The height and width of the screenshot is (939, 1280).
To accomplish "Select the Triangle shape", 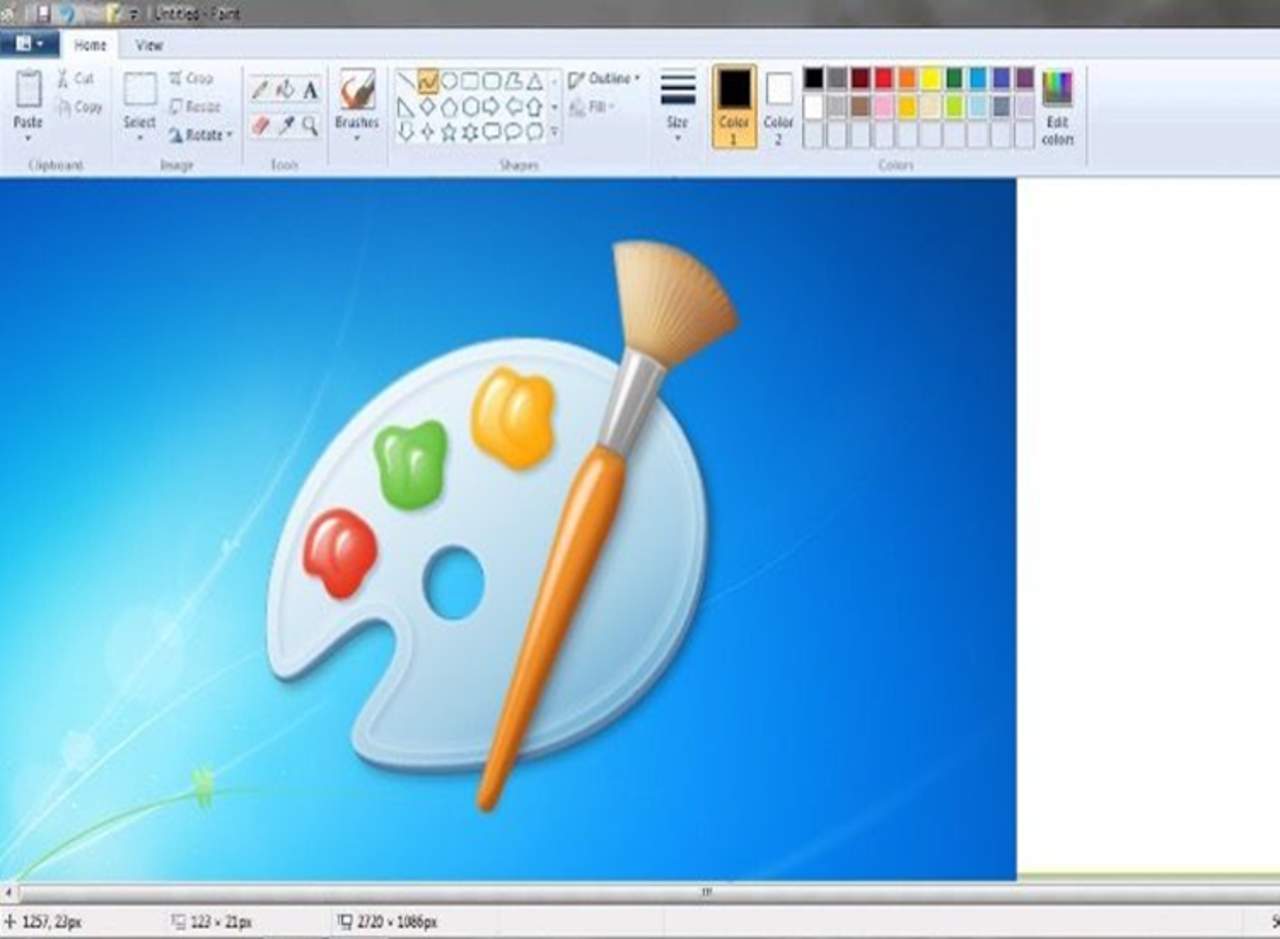I will [535, 81].
